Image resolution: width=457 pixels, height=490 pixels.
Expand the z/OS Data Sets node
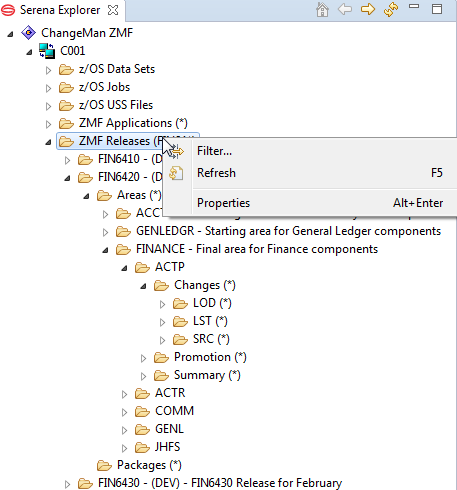48,70
